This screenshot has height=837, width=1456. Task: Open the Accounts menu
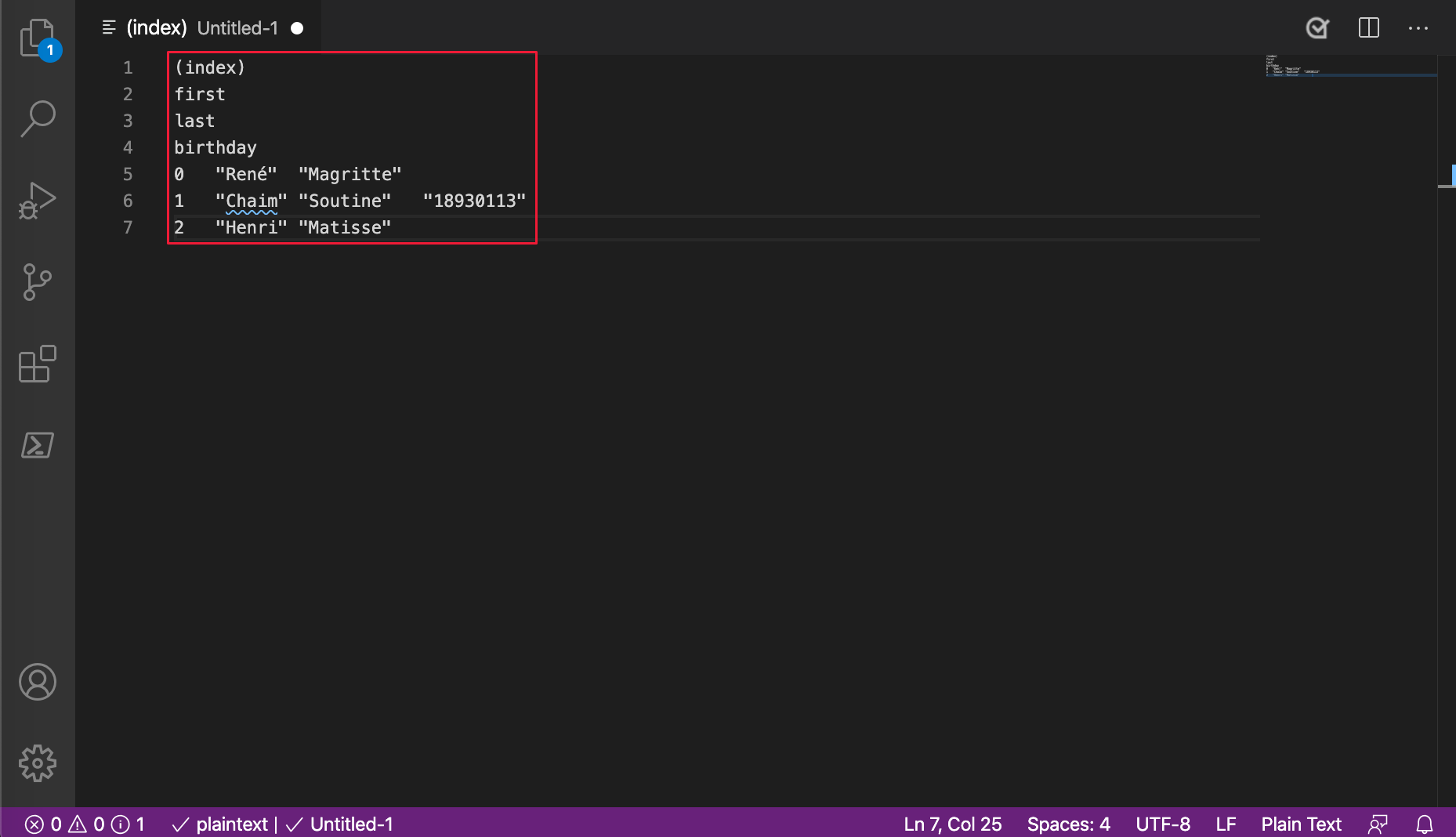tap(37, 682)
